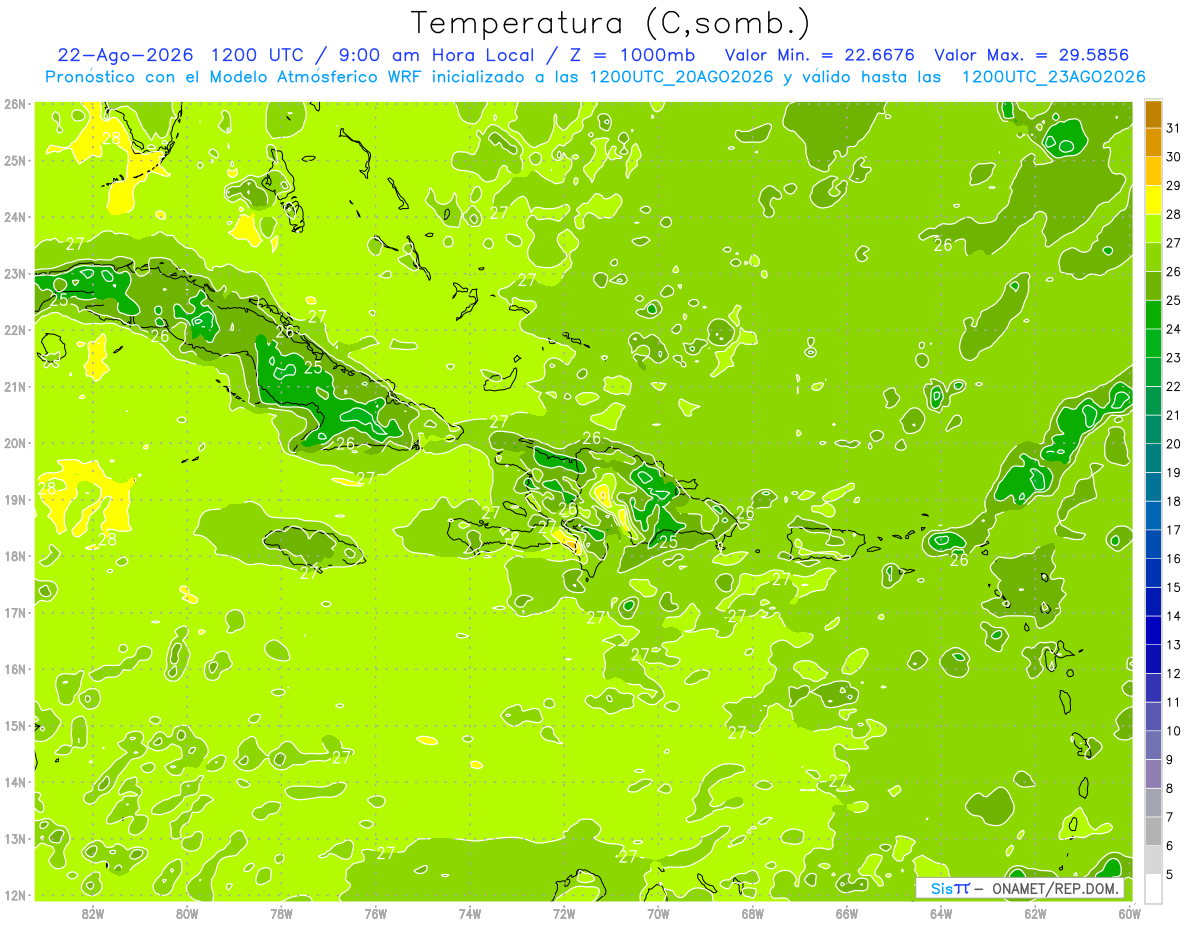
Task: Click the longitude axis label '60W'
Action: 1129,913
